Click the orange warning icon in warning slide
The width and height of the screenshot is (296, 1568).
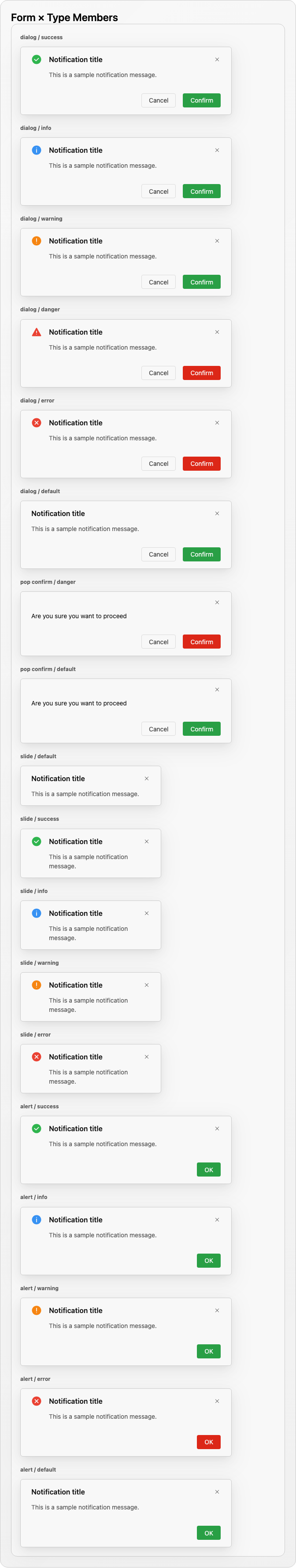point(37,985)
